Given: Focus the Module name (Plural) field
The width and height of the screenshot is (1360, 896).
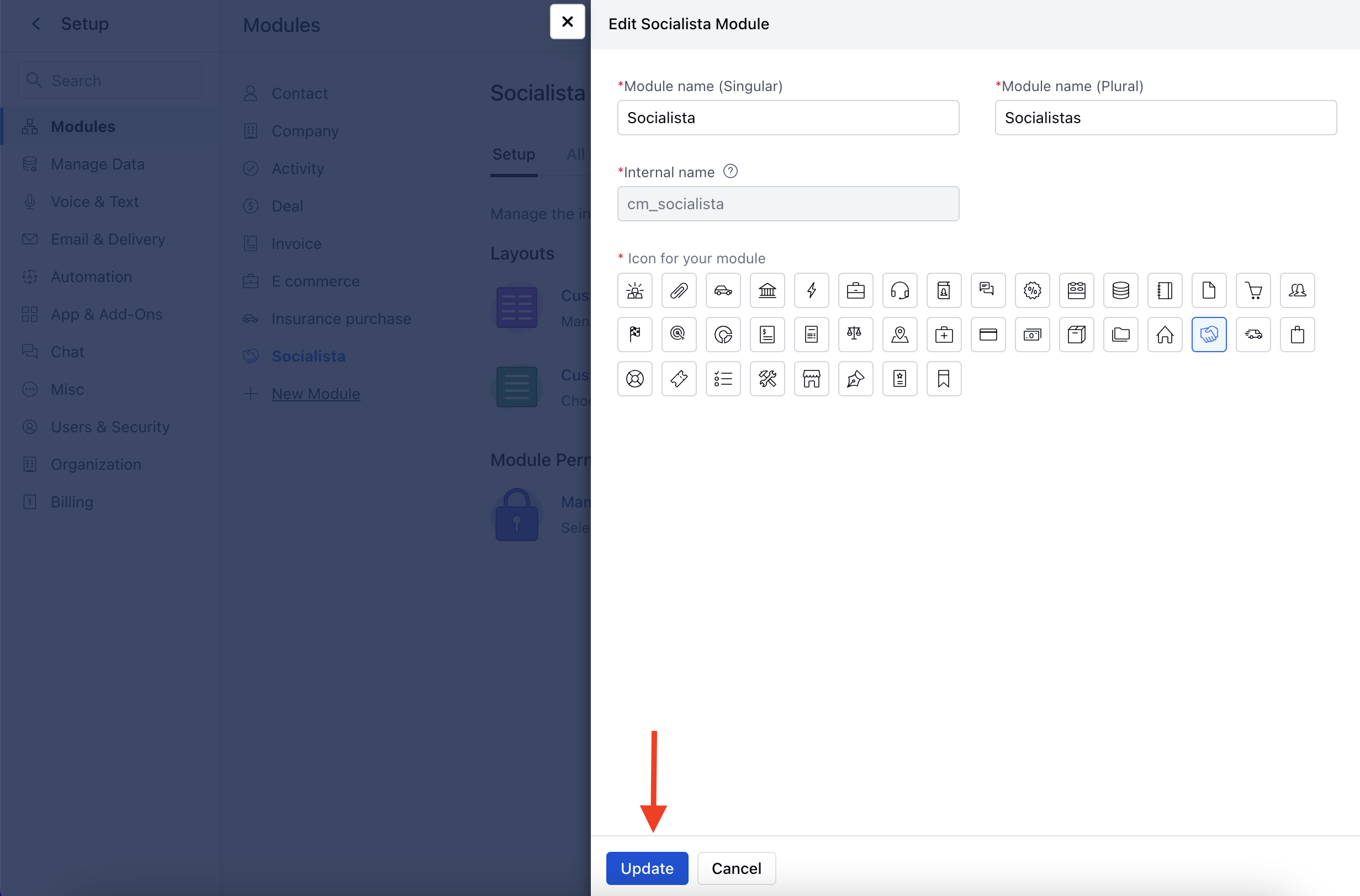Looking at the screenshot, I should (x=1165, y=118).
